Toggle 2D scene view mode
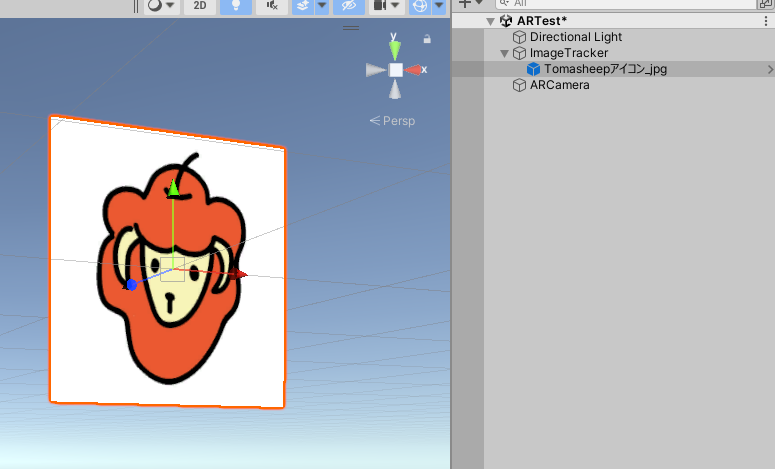 click(x=200, y=5)
